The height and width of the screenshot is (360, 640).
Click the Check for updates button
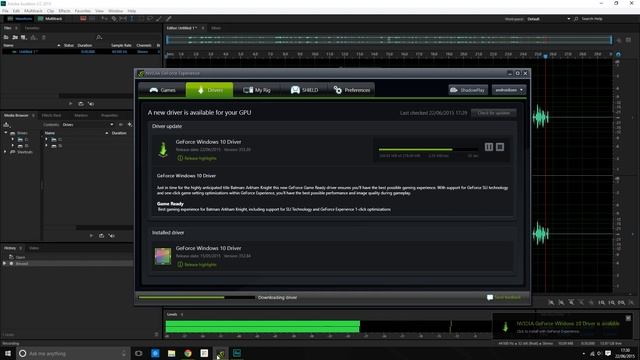[493, 113]
